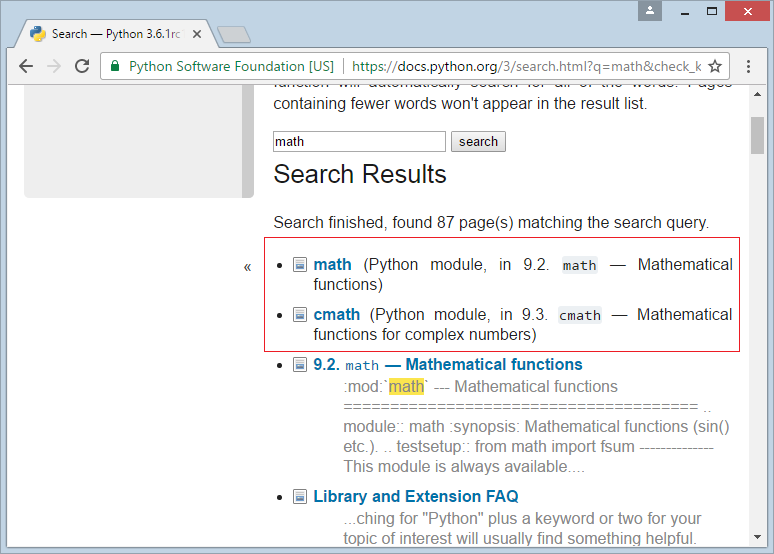Screen dimensions: 774x554
Task: Click the Search Results heading
Action: [x=360, y=174]
